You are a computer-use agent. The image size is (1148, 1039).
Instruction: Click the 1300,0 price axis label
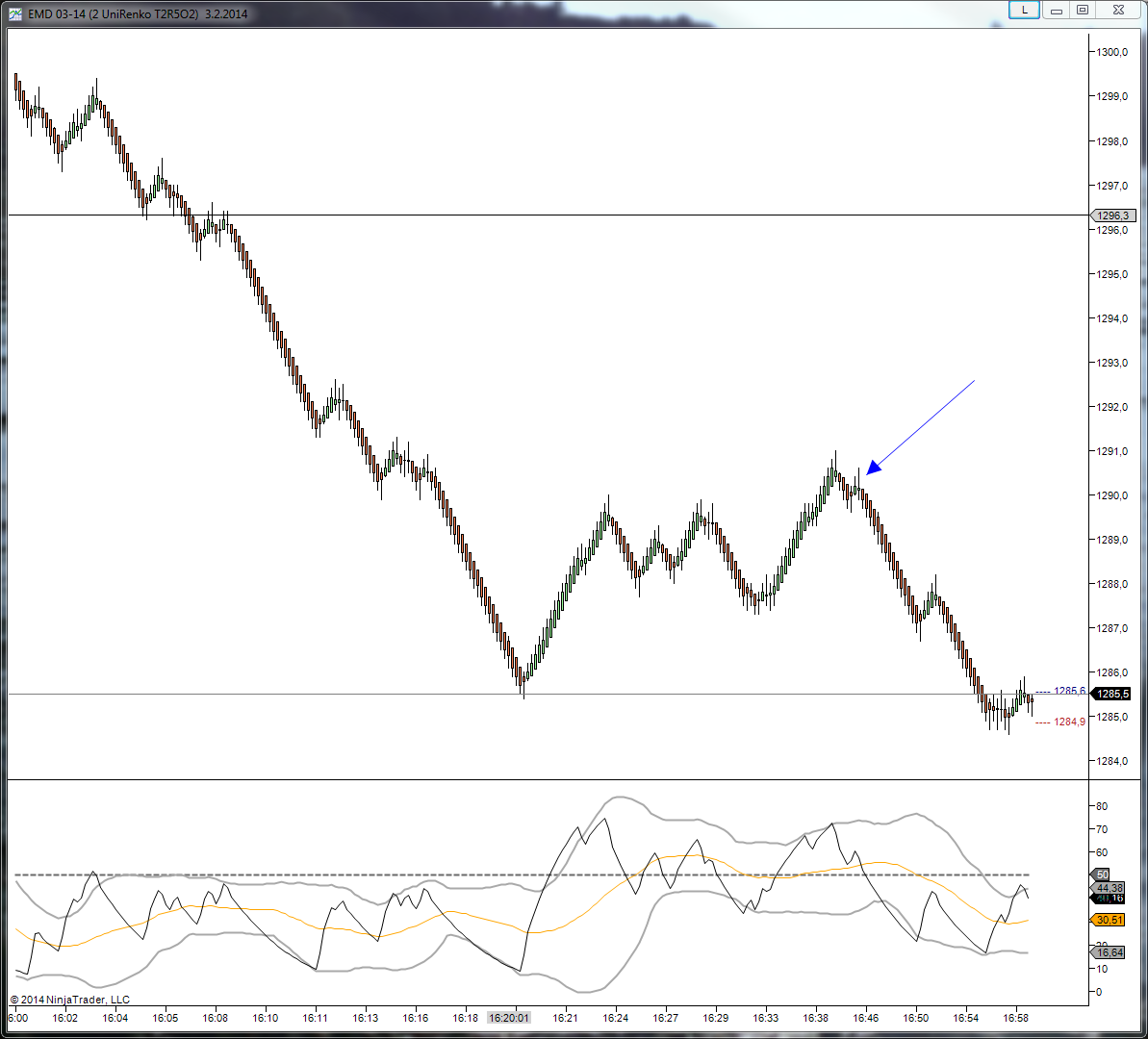1112,52
